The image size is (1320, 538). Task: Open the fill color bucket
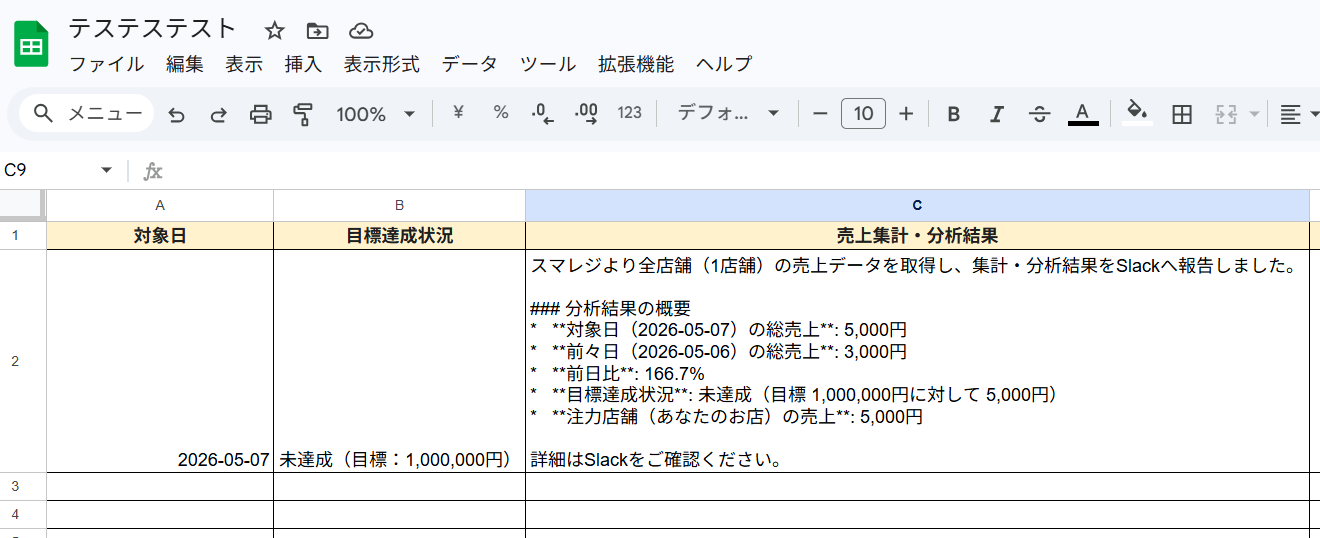[x=1137, y=113]
